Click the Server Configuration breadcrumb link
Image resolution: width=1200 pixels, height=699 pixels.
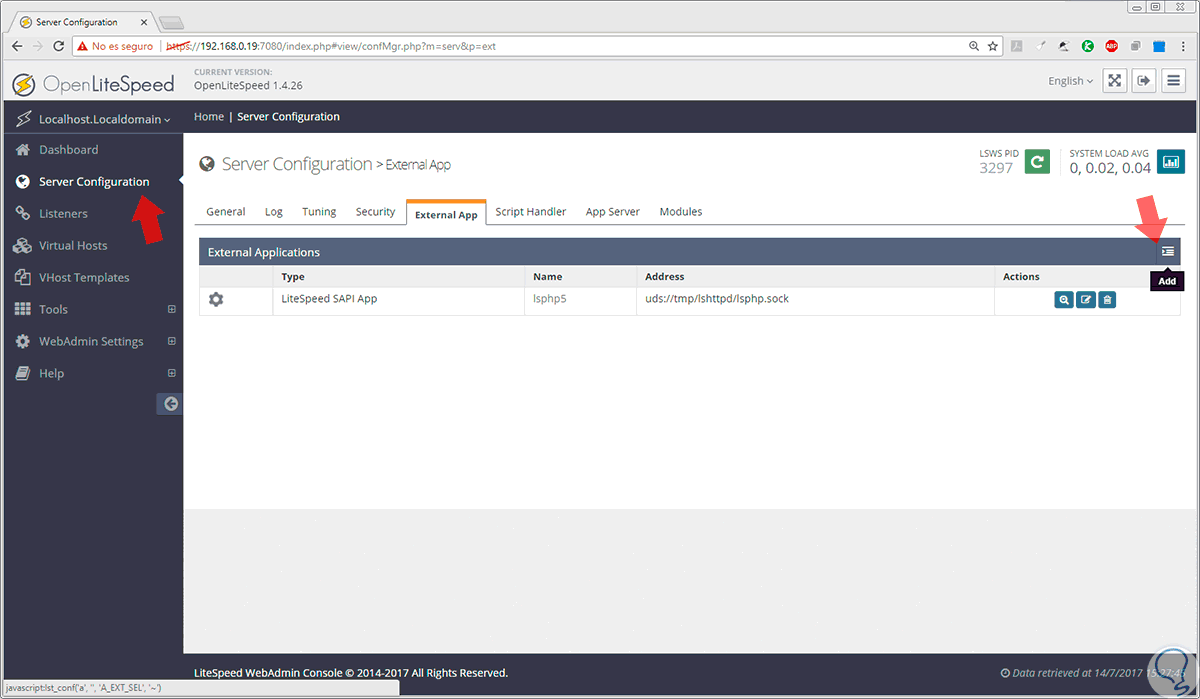[288, 117]
